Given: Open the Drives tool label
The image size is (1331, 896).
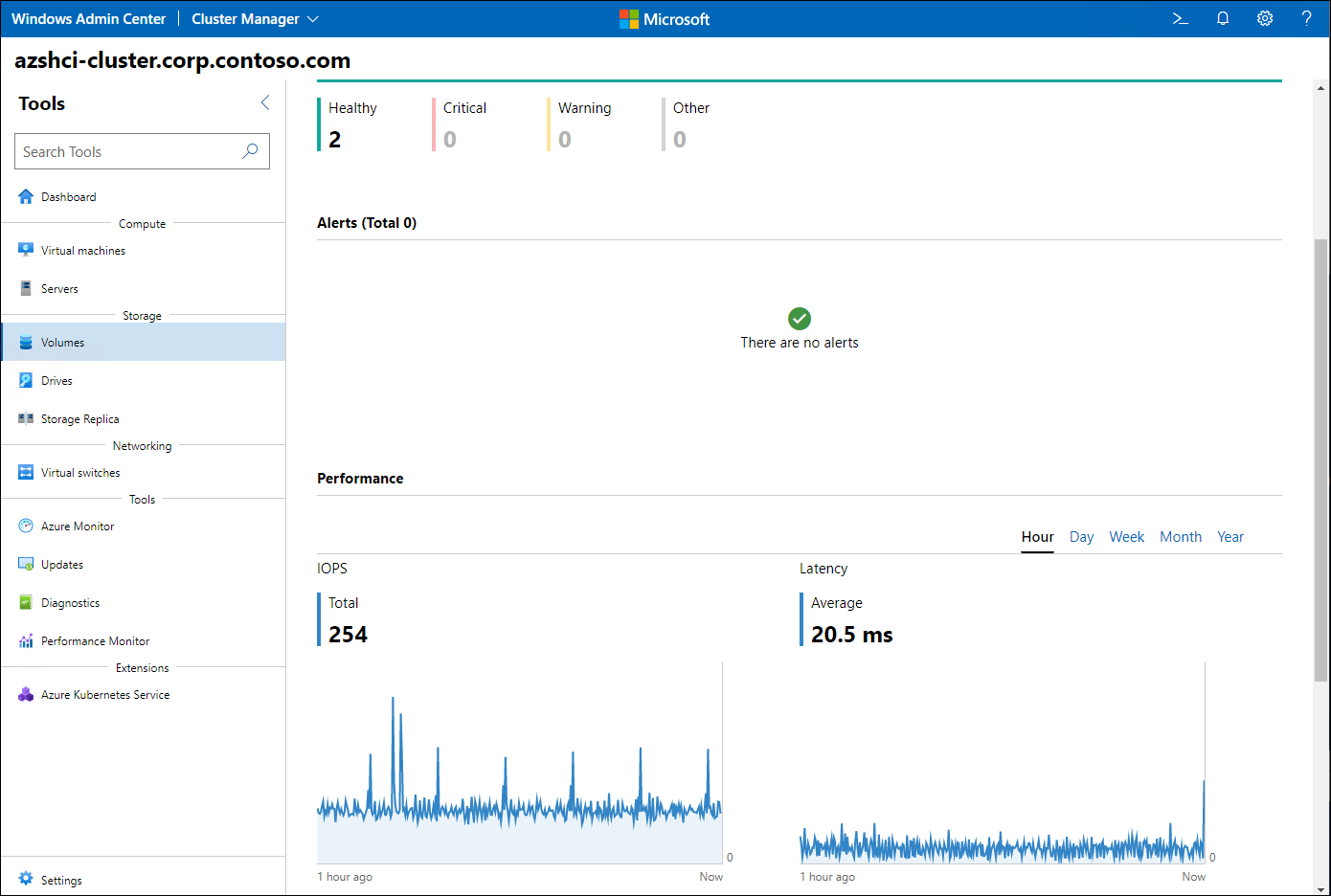Looking at the screenshot, I should tap(56, 381).
